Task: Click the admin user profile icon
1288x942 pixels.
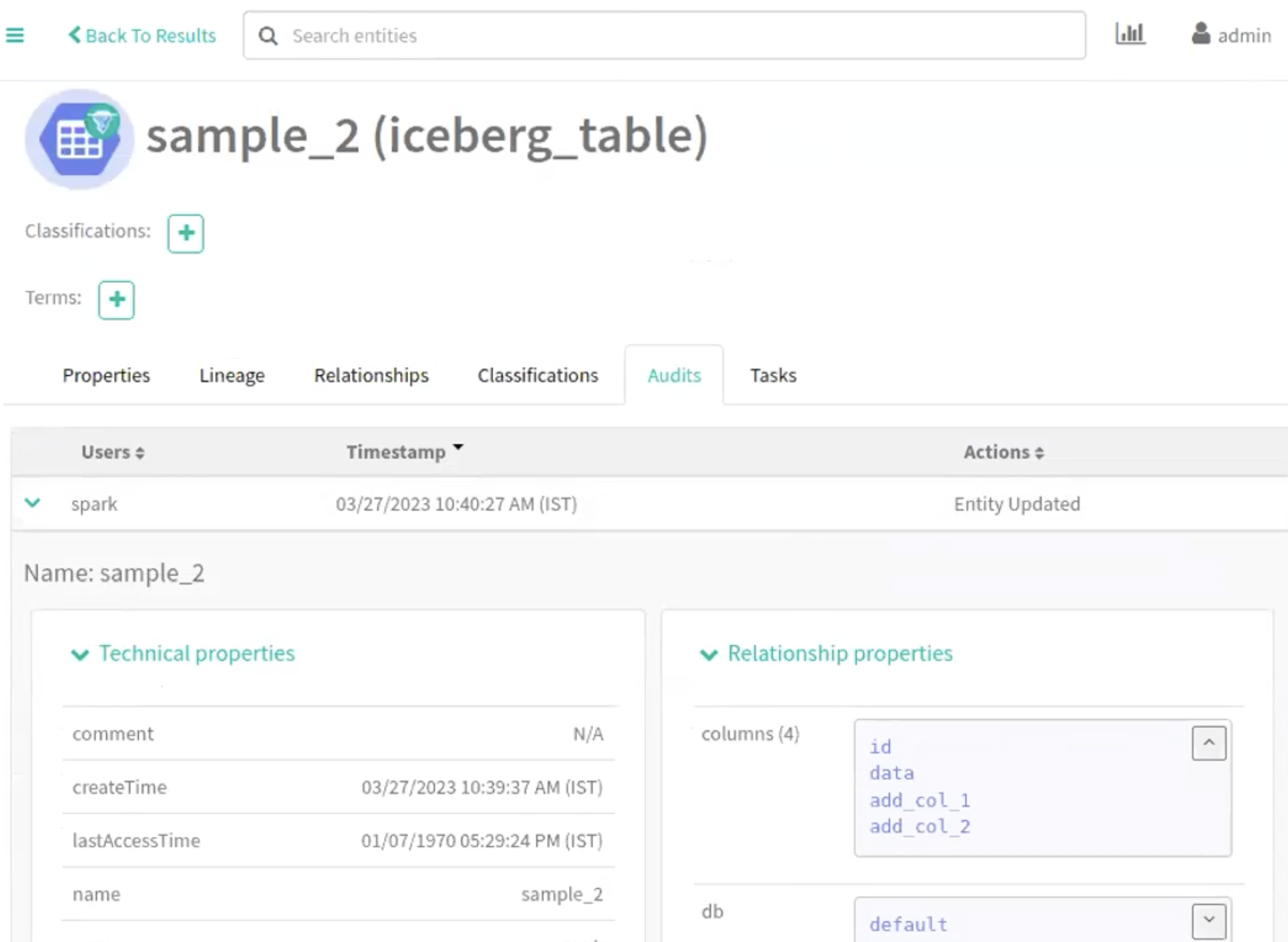Action: [1201, 34]
